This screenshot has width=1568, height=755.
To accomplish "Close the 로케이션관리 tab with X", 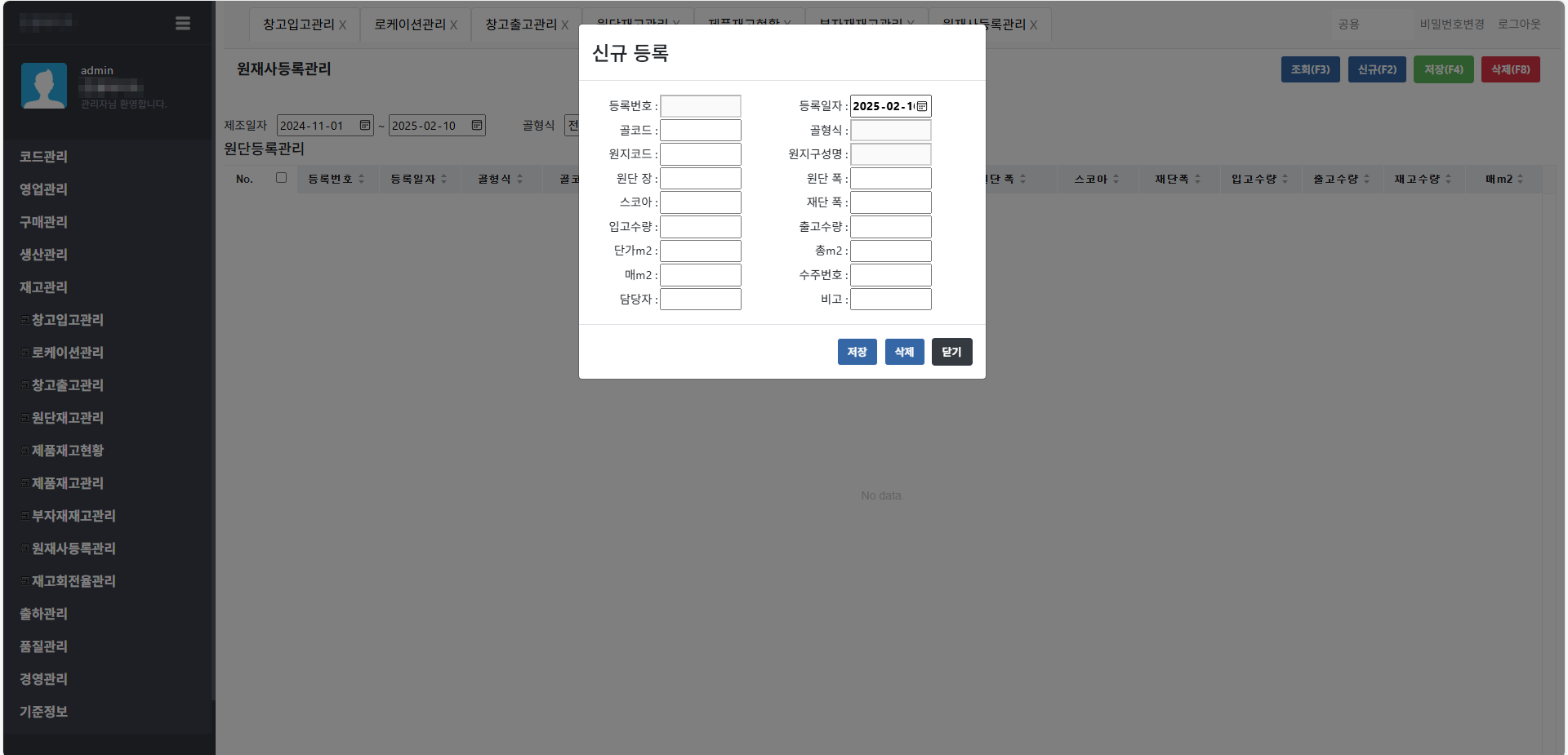I will pyautogui.click(x=453, y=25).
